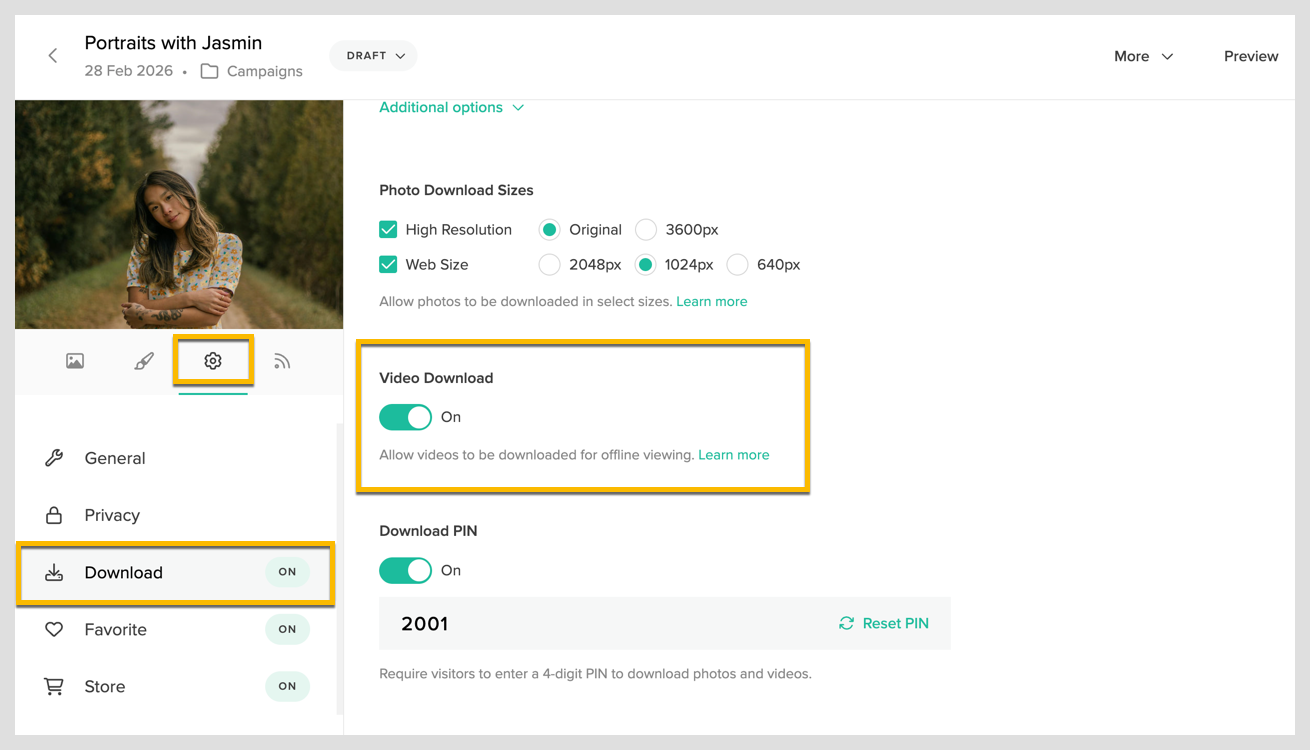Click the heart icon next to Favorite
This screenshot has width=1310, height=750.
click(x=55, y=629)
